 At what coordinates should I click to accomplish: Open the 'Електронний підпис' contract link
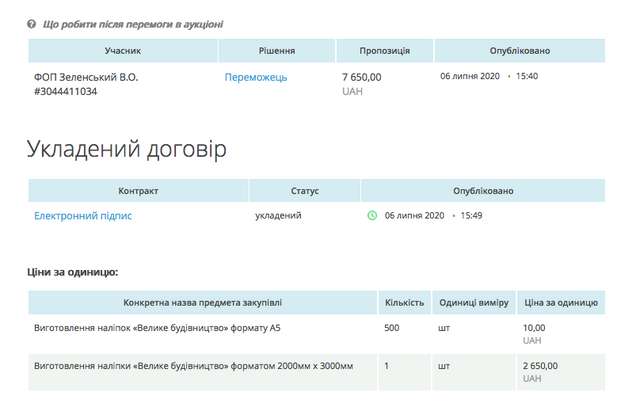click(x=83, y=215)
